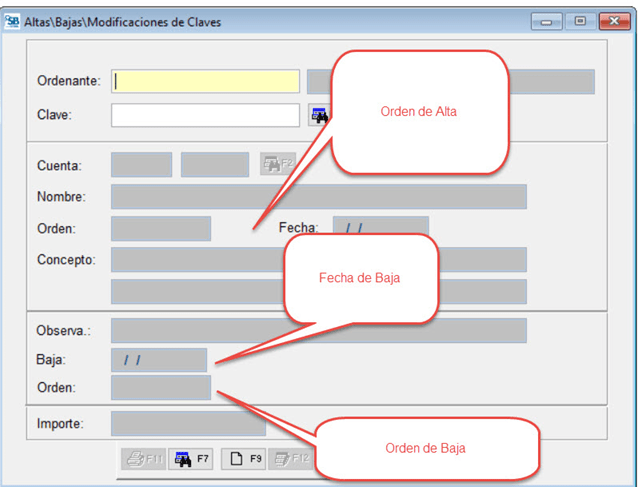Click the binoculars search icon beside Clave
This screenshot has height=487, width=638.
[320, 115]
